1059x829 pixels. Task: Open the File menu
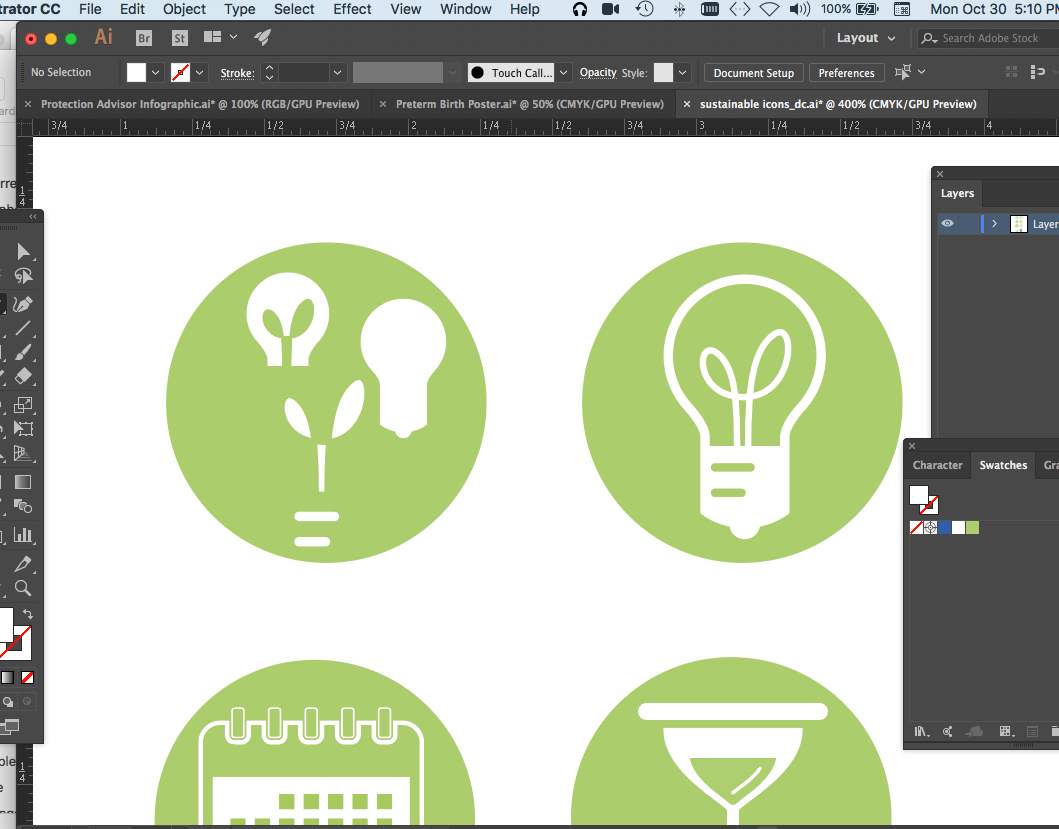[x=90, y=9]
